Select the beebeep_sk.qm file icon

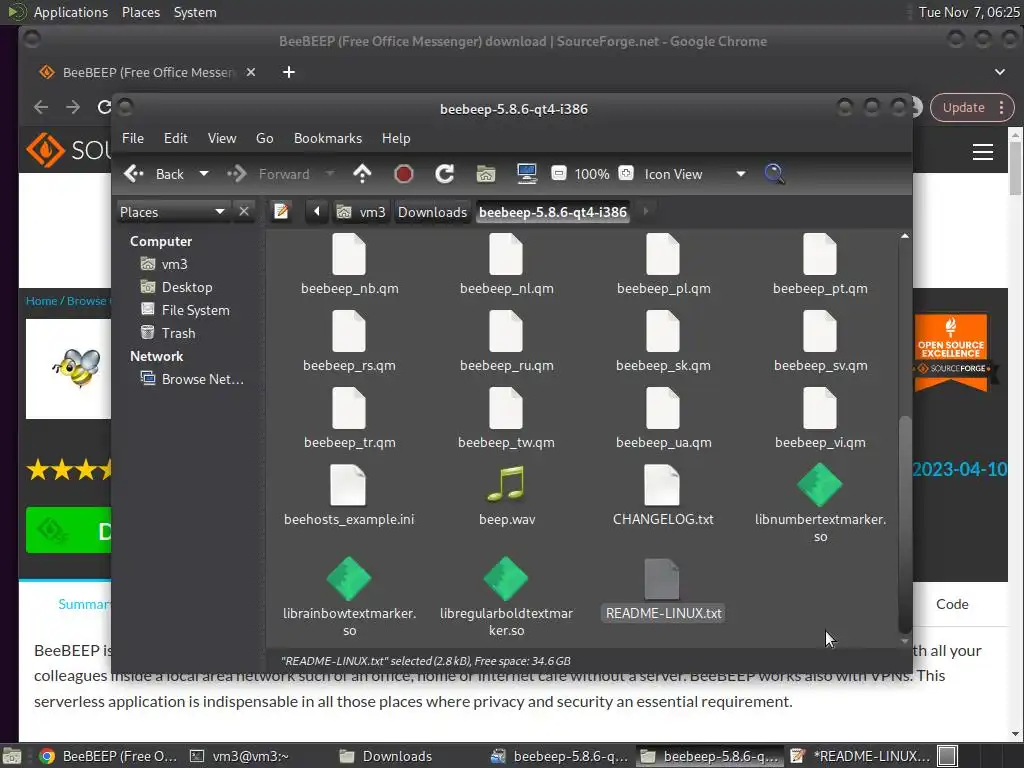[663, 331]
